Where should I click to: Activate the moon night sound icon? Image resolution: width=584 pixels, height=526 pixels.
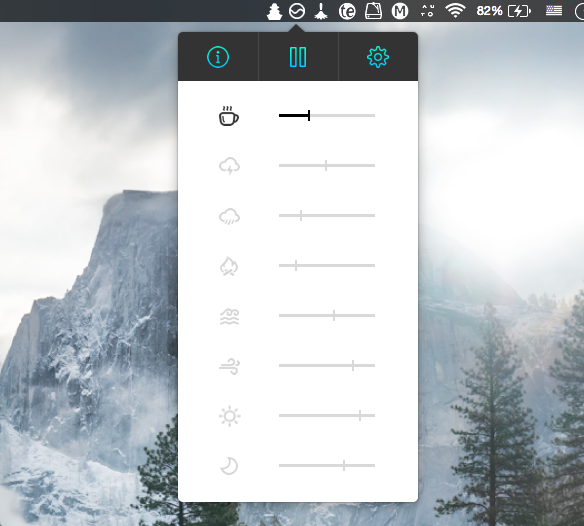tap(229, 466)
